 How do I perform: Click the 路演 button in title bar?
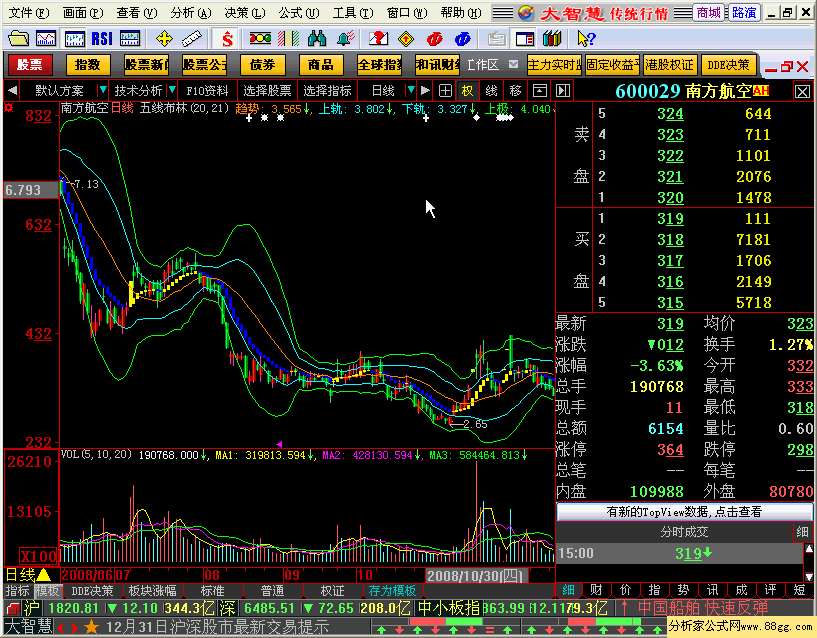coord(744,13)
